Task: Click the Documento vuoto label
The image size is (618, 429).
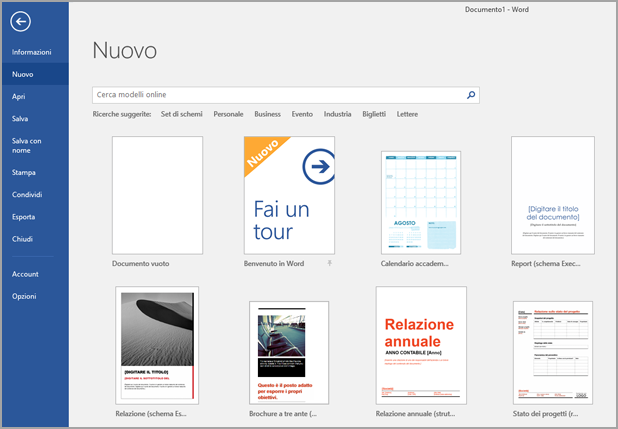Action: coord(141,263)
